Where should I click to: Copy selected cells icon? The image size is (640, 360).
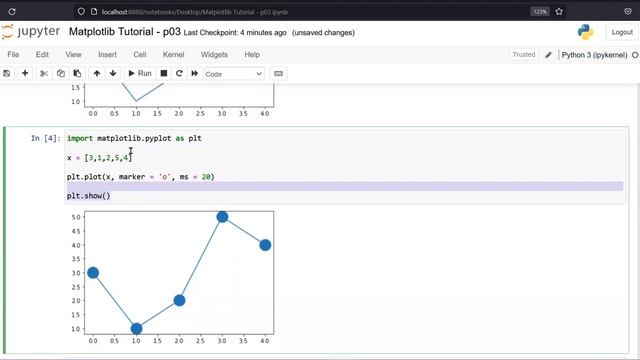(60, 73)
